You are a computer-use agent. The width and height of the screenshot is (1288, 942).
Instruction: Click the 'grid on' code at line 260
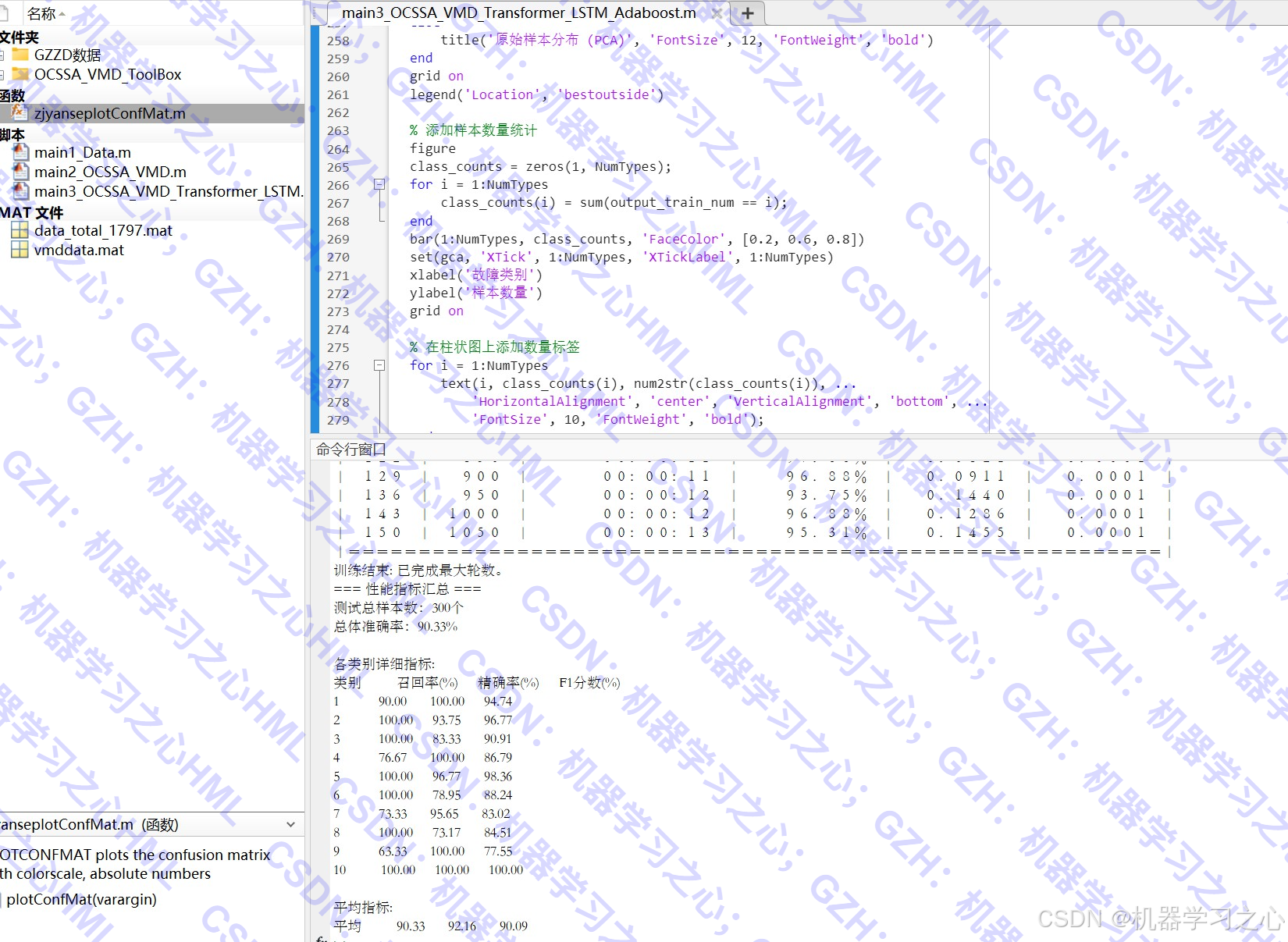click(436, 76)
